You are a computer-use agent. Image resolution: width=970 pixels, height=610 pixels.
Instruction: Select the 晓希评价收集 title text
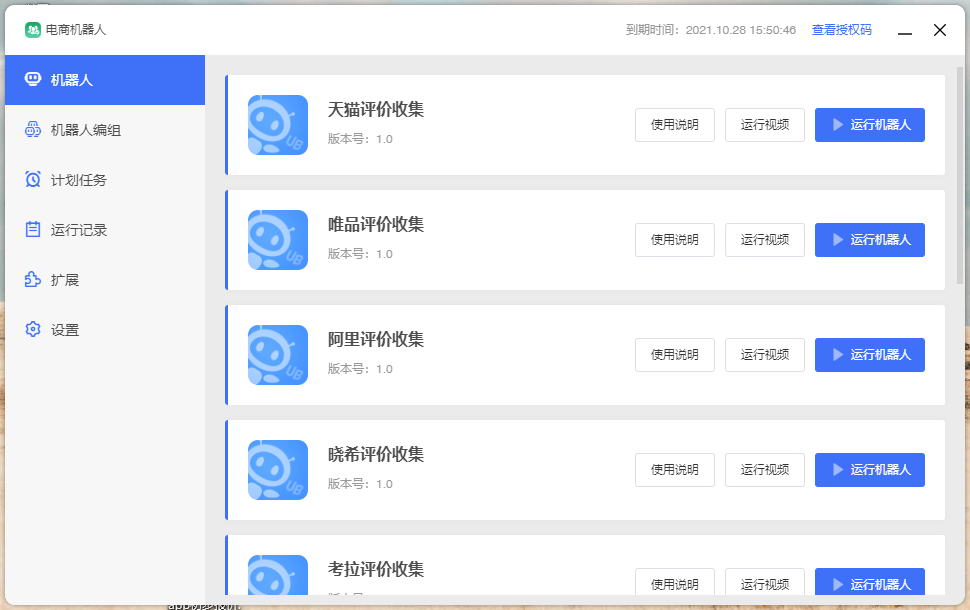376,455
